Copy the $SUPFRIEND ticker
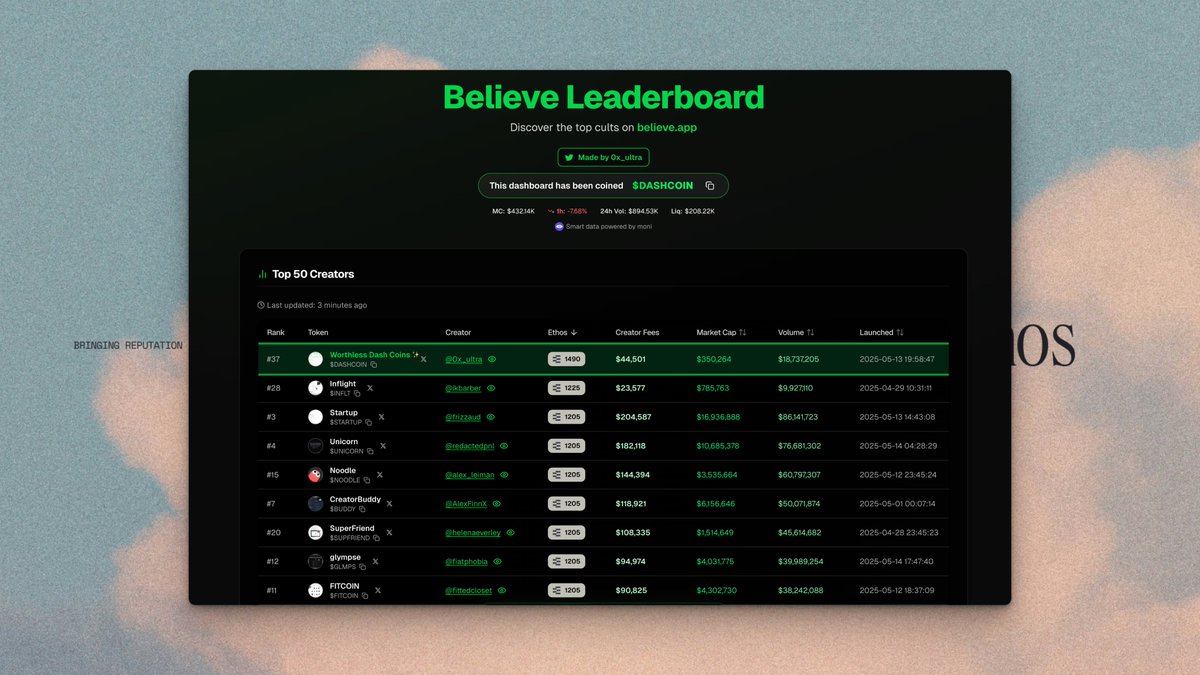The height and width of the screenshot is (675, 1200). coord(377,538)
